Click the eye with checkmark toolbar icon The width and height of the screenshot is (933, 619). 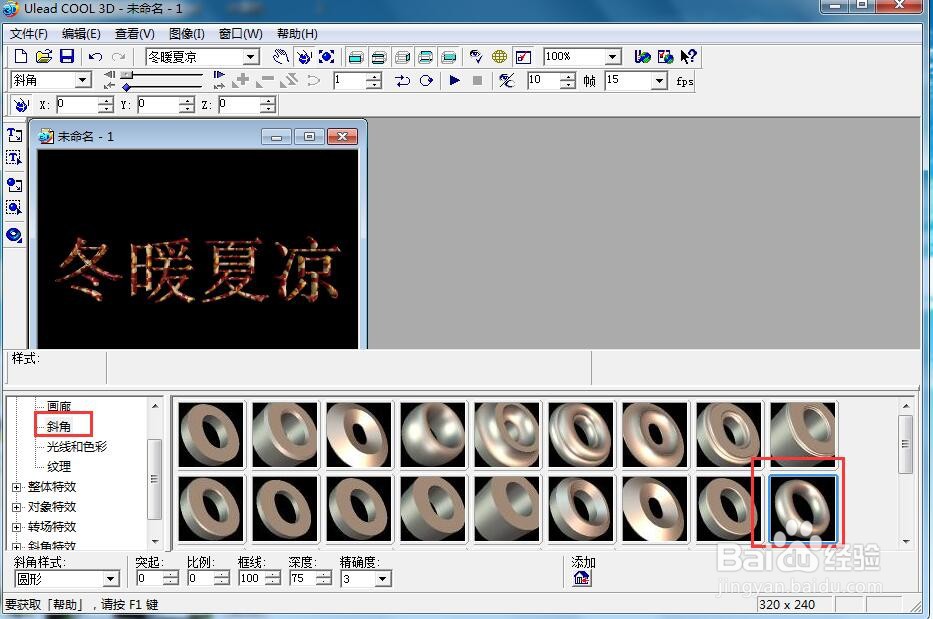click(x=475, y=57)
